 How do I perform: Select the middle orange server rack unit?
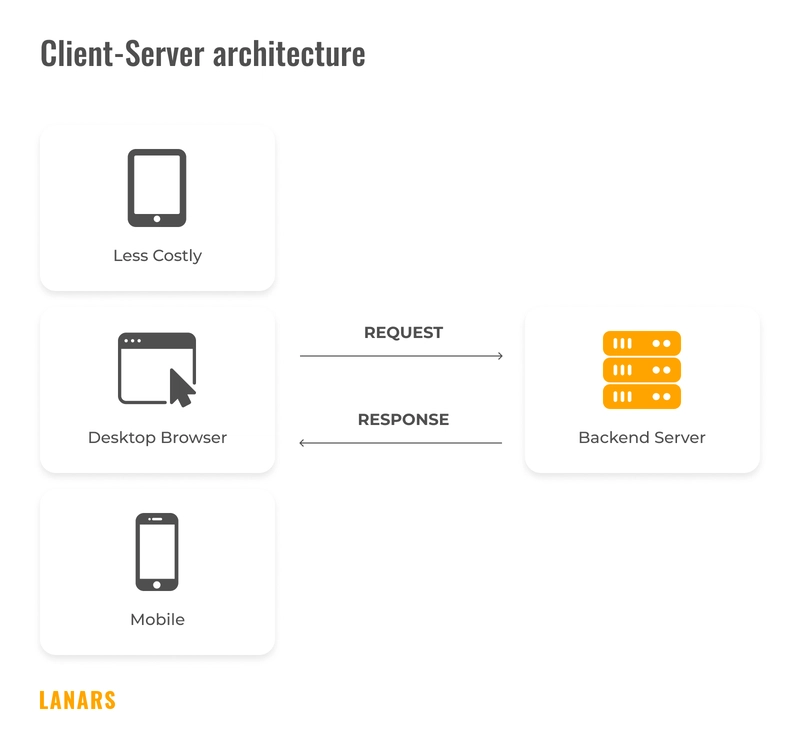pos(641,370)
